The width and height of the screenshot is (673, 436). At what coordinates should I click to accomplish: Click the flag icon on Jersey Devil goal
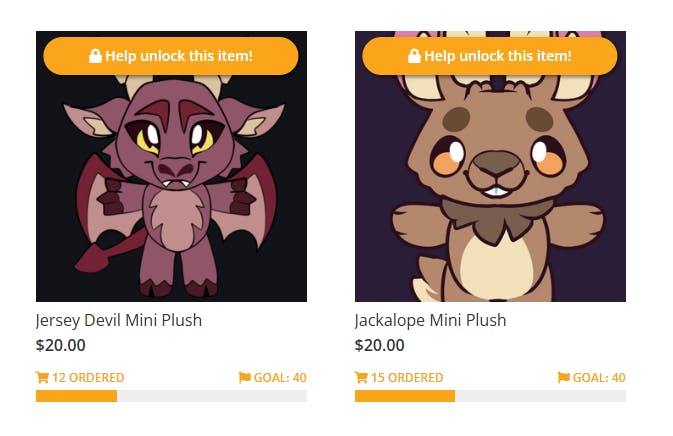click(x=245, y=378)
